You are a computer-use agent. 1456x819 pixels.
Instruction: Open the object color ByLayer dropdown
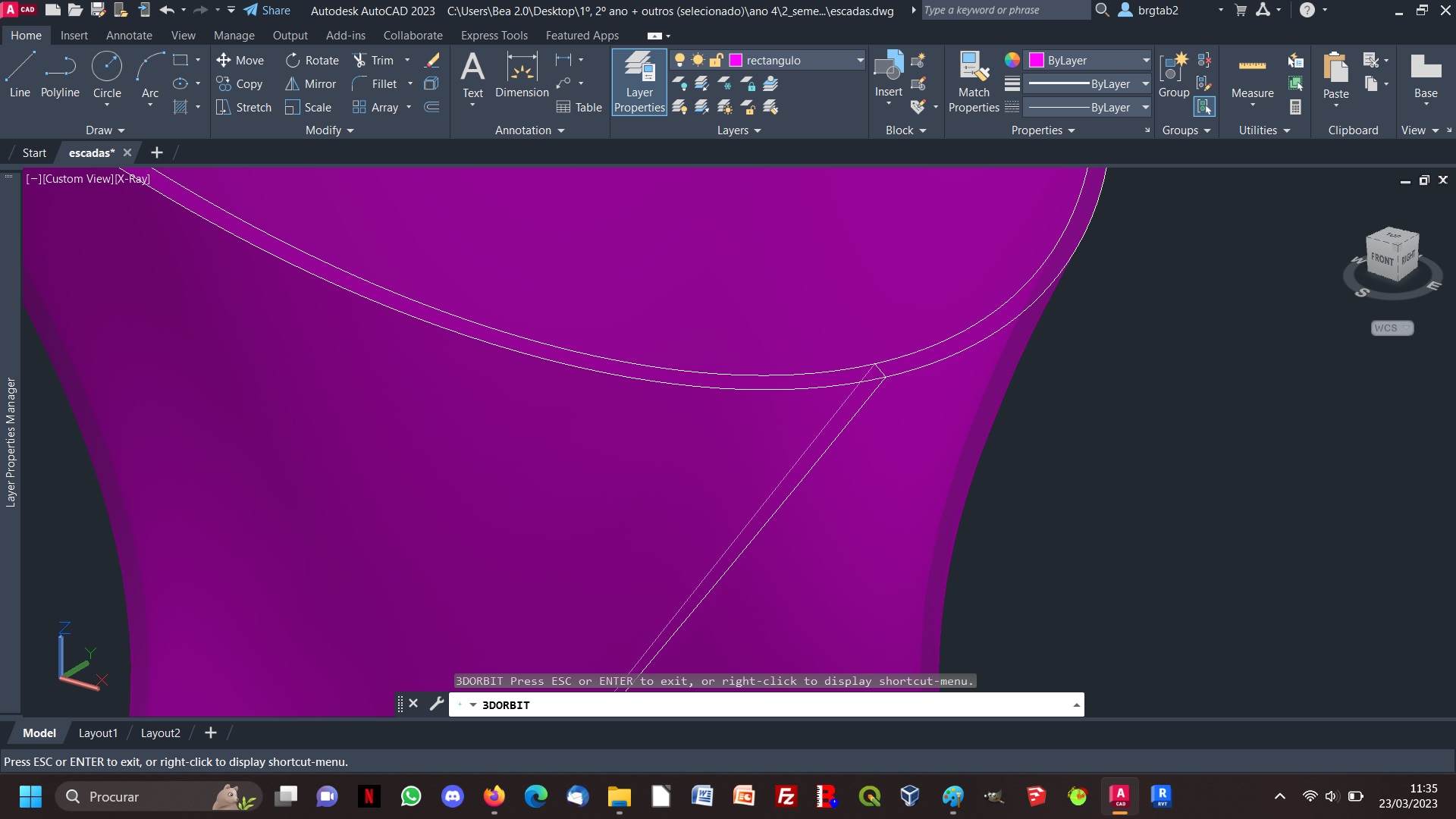pyautogui.click(x=1146, y=60)
